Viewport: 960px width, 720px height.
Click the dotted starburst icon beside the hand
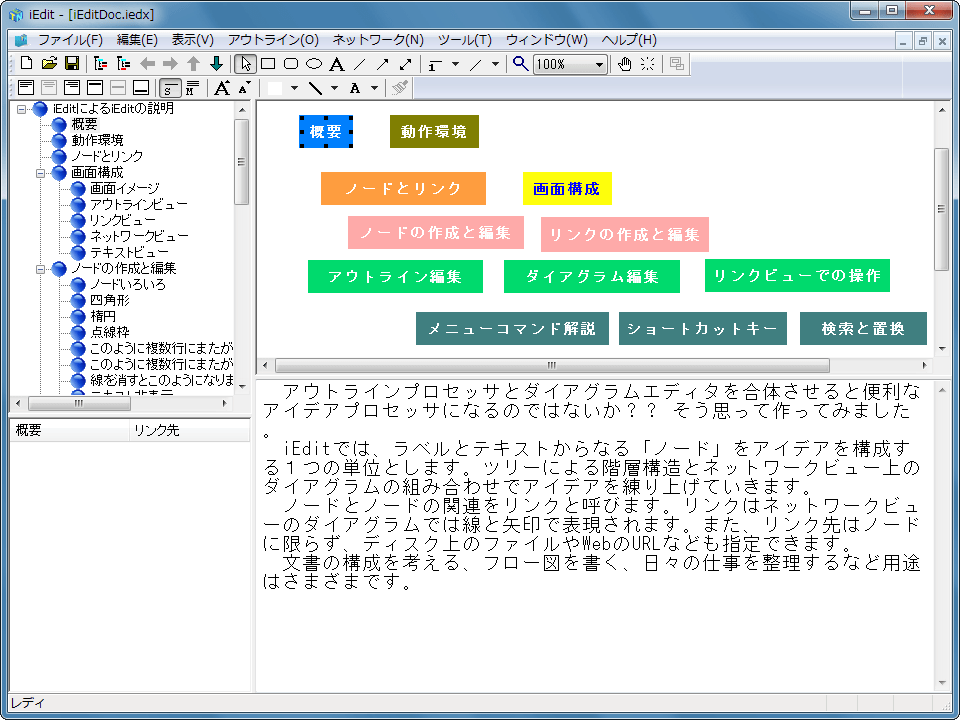click(x=647, y=64)
